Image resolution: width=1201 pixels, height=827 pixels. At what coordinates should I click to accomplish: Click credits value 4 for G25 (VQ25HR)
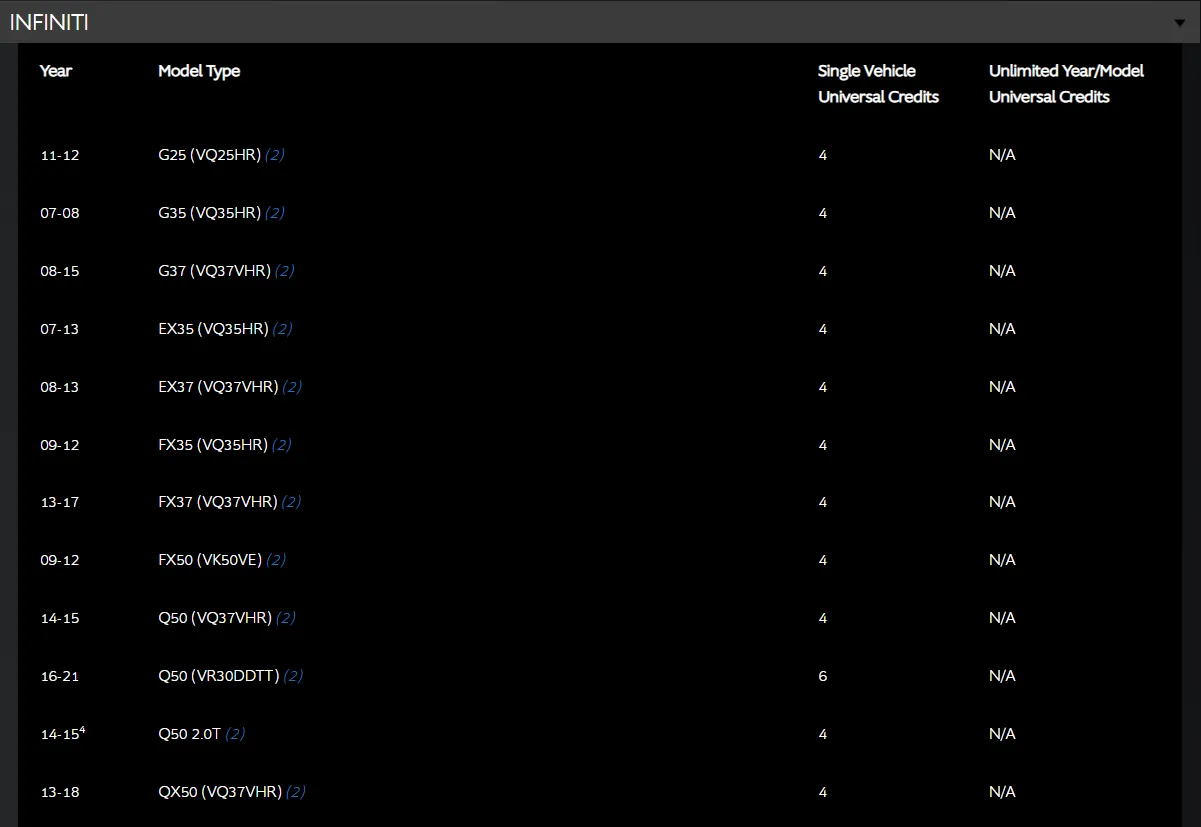pyautogui.click(x=823, y=156)
